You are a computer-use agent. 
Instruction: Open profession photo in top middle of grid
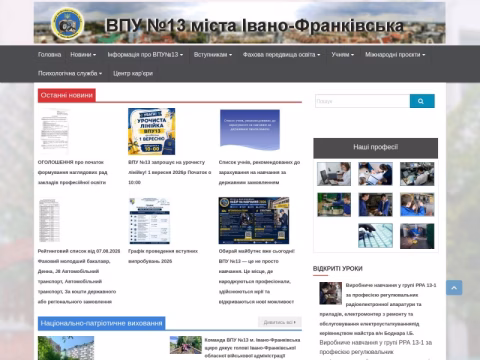click(375, 174)
